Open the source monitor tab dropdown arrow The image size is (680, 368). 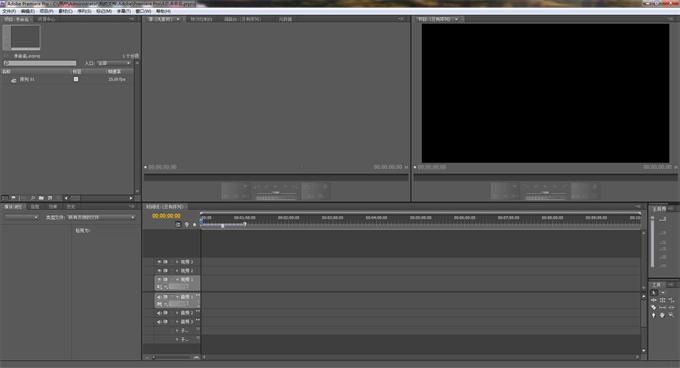point(178,19)
